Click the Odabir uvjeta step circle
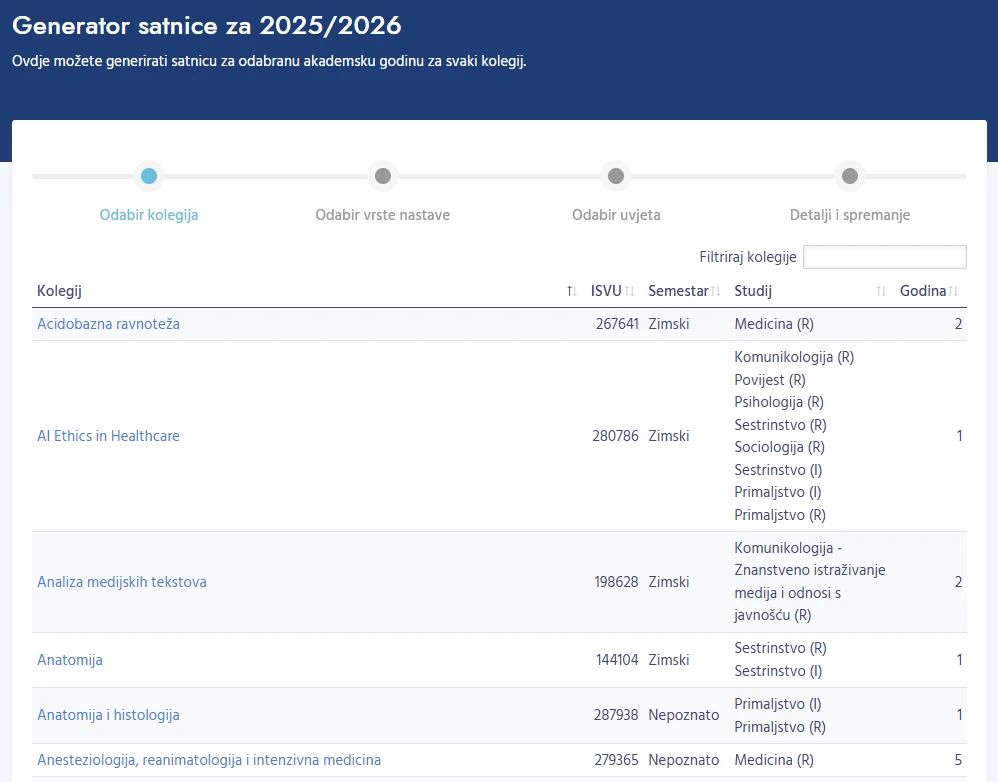The width and height of the screenshot is (998, 782). (x=616, y=176)
